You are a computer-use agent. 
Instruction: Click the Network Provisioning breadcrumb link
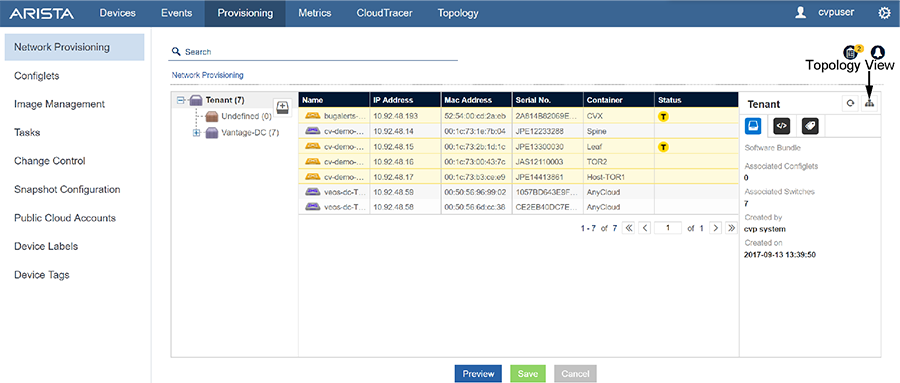tap(207, 75)
